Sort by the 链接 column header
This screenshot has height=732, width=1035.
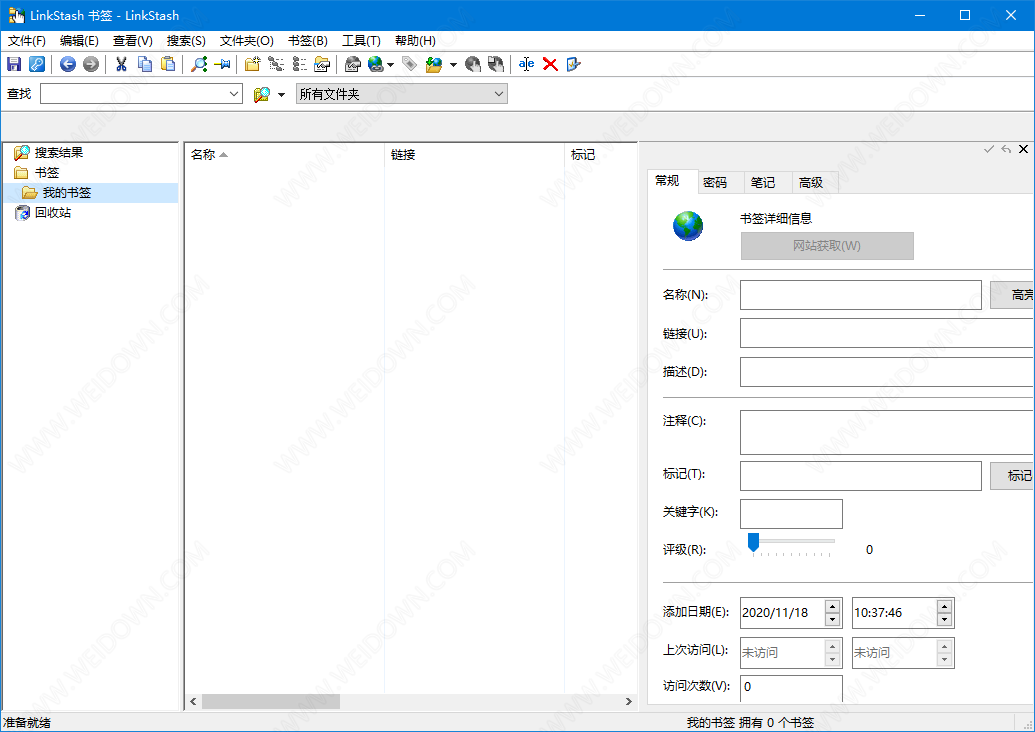(474, 154)
